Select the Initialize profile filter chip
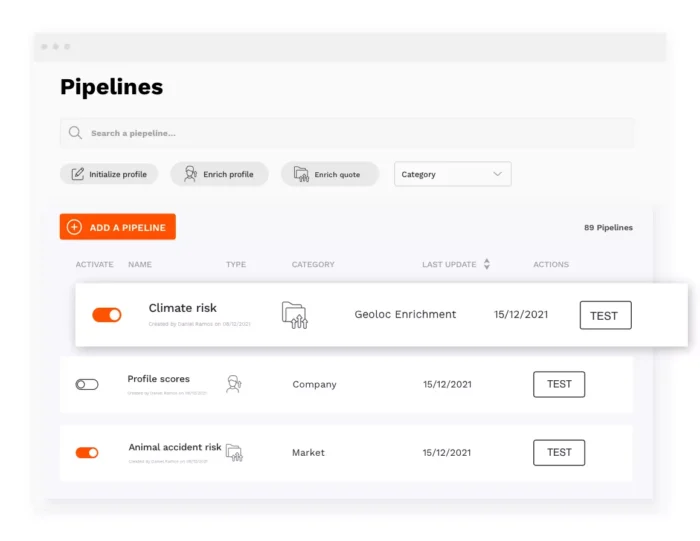Image resolution: width=700 pixels, height=541 pixels. [x=109, y=174]
